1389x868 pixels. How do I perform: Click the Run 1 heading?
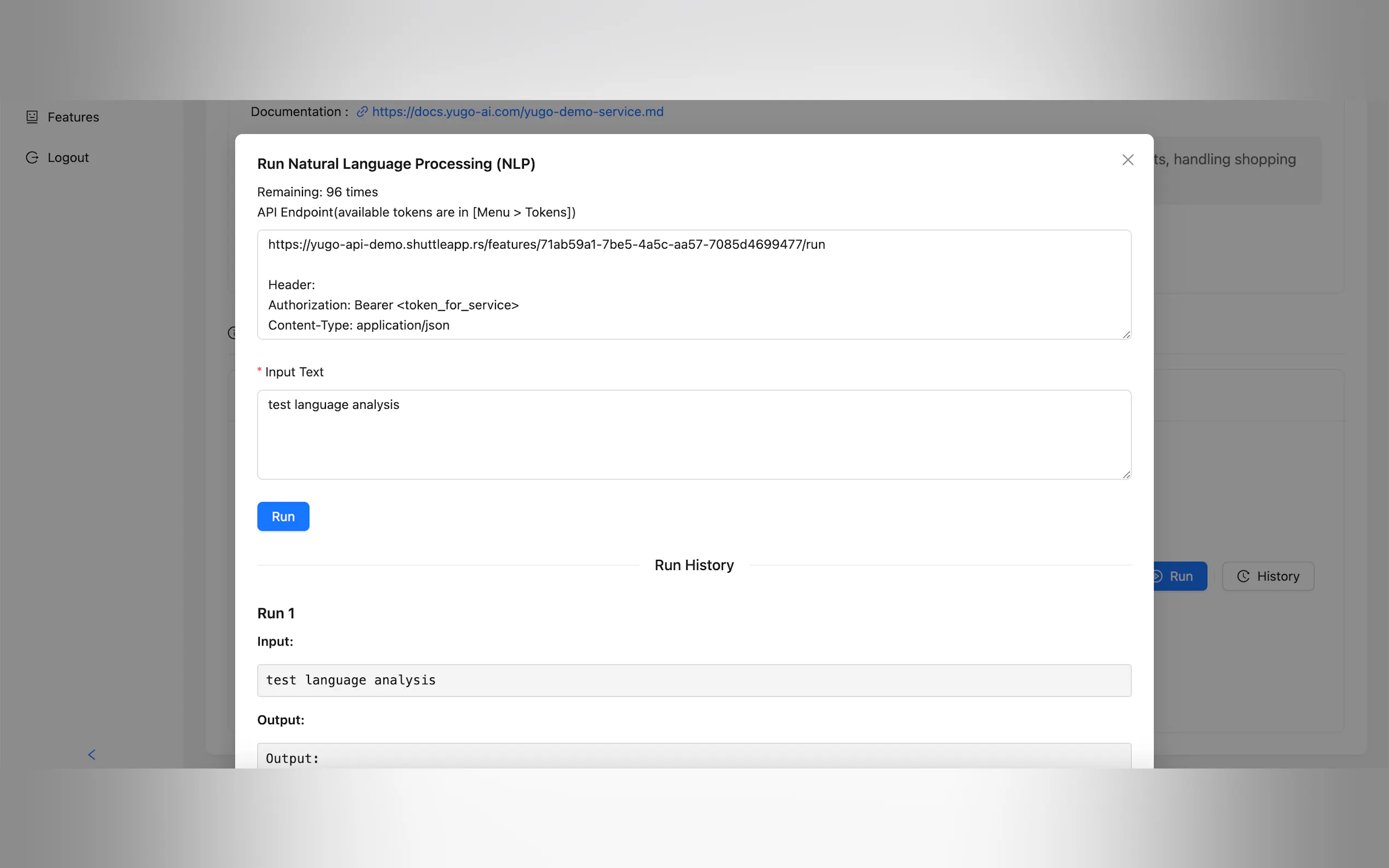pyautogui.click(x=276, y=613)
